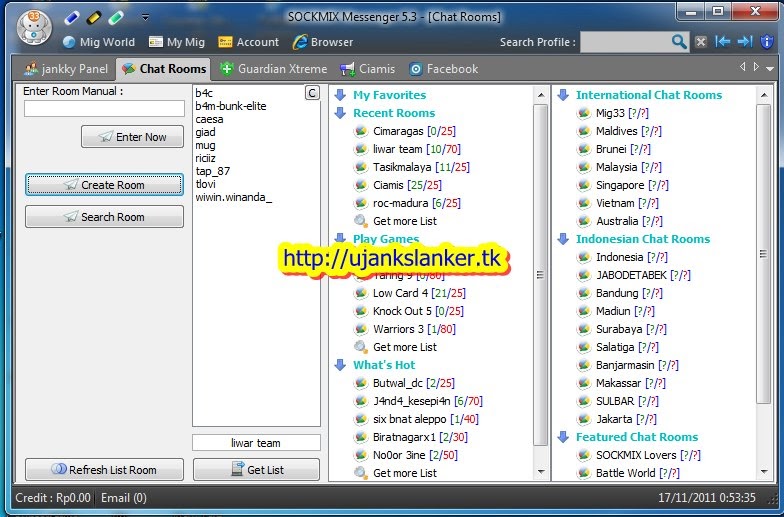This screenshot has height=517, width=784.
Task: Click the Search Room button
Action: [x=104, y=217]
